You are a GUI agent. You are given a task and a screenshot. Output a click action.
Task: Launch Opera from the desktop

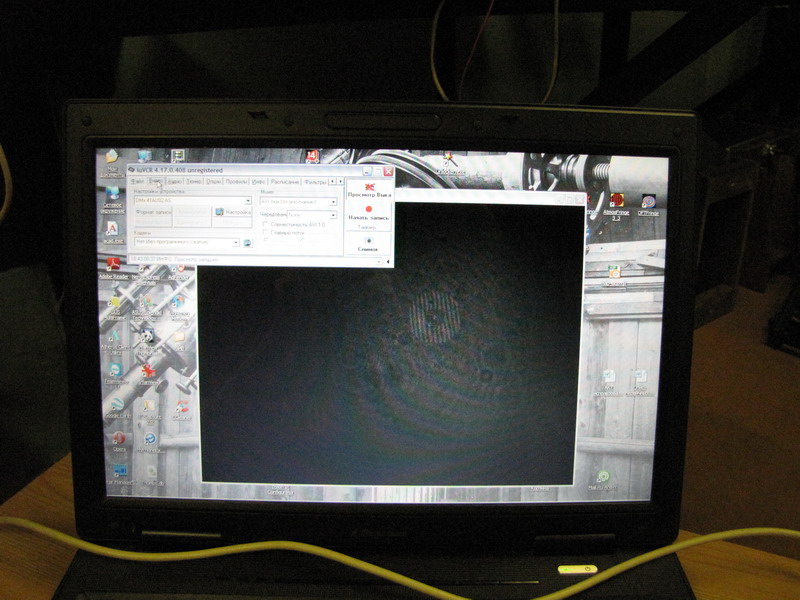click(x=119, y=441)
